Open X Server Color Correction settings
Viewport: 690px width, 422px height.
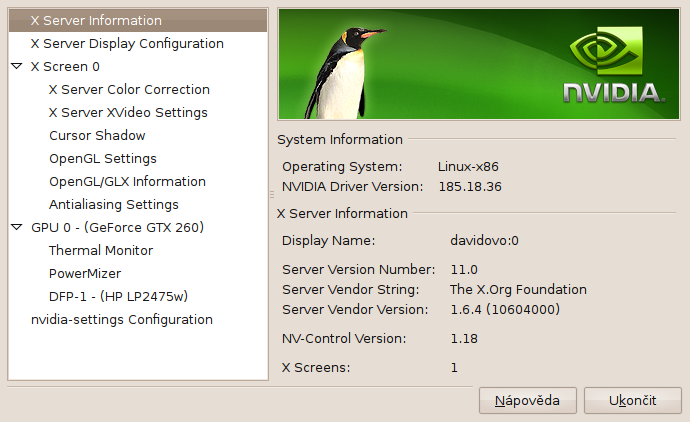[x=129, y=89]
